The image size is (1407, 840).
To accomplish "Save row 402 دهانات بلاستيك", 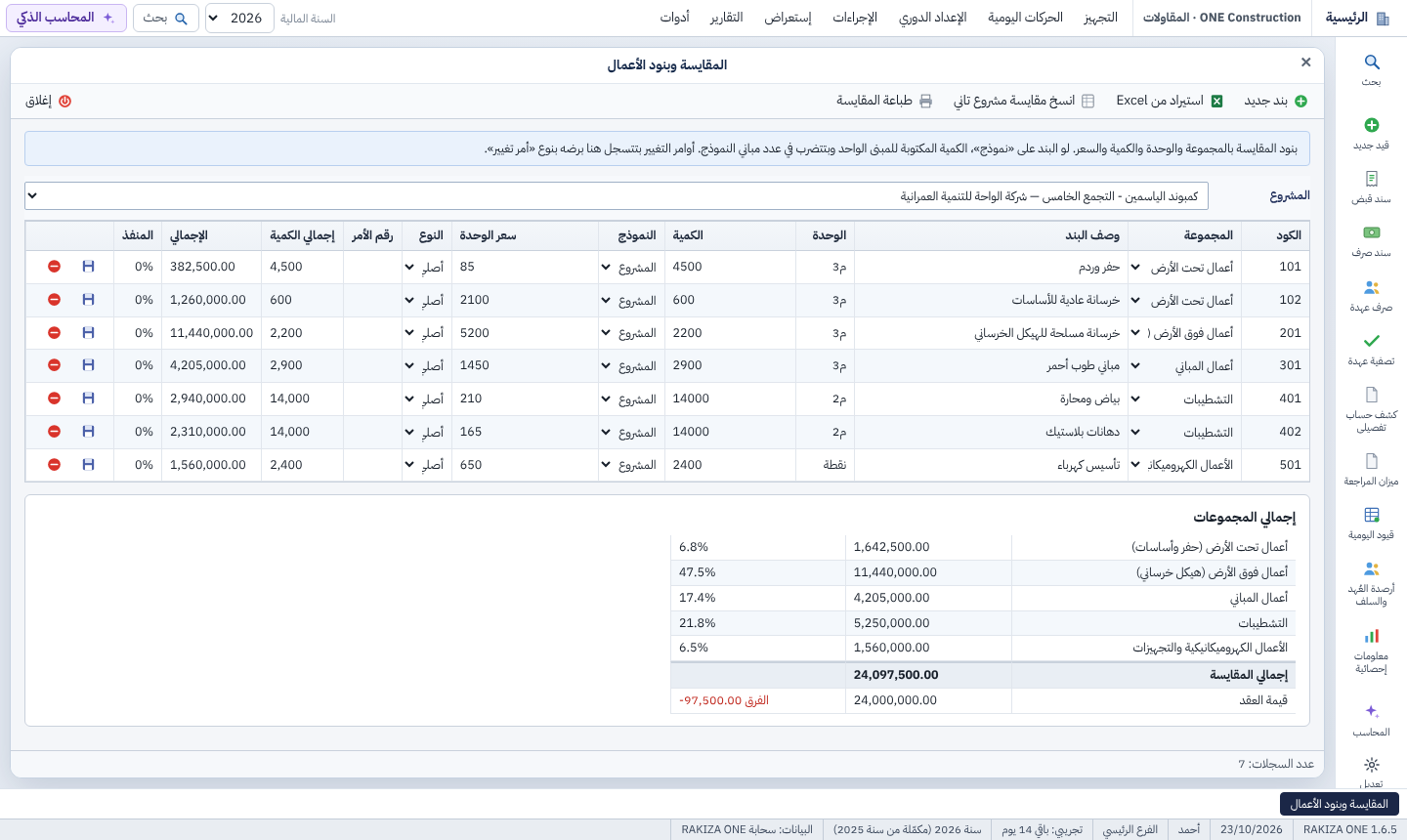I will (x=88, y=432).
